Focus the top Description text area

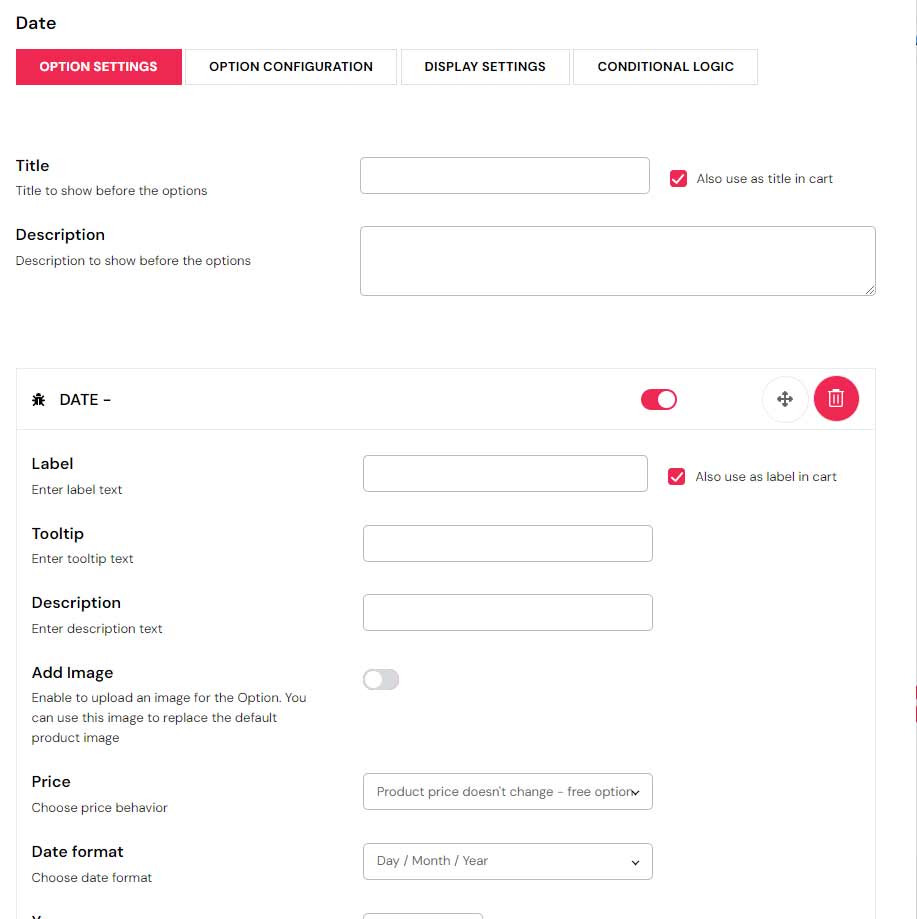(x=617, y=261)
